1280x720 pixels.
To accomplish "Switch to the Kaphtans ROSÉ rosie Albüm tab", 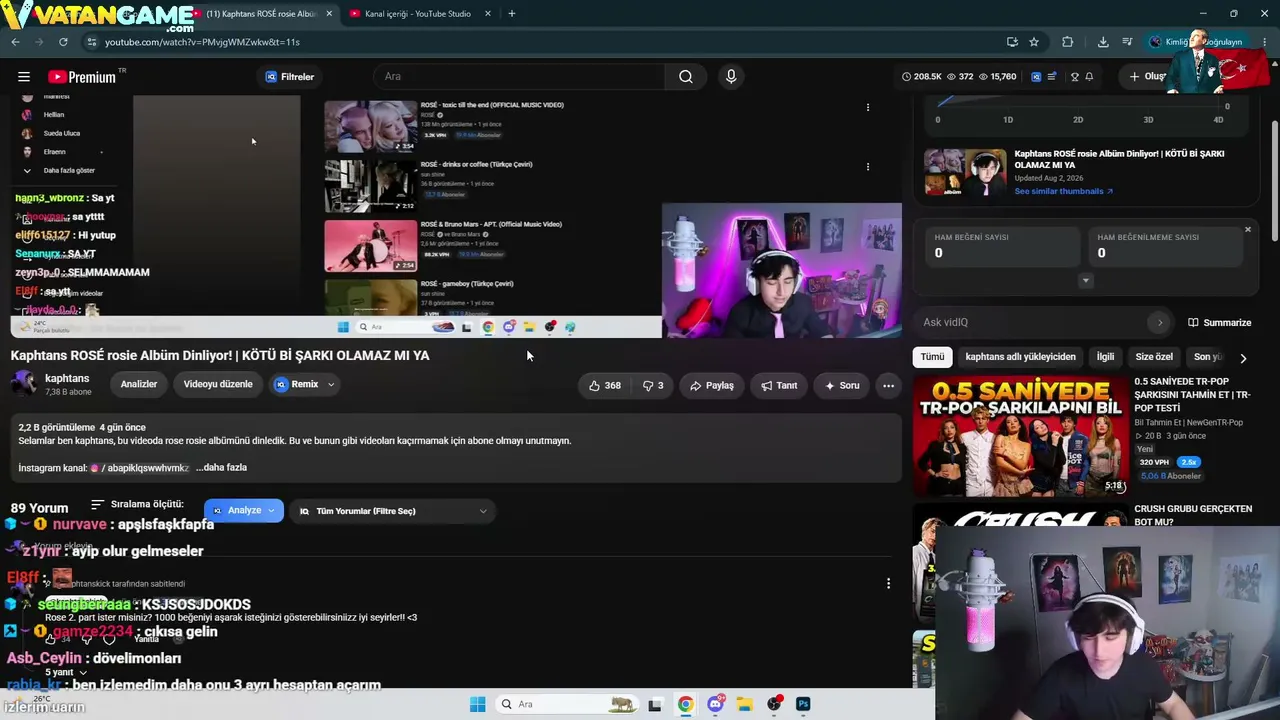I will tap(260, 14).
